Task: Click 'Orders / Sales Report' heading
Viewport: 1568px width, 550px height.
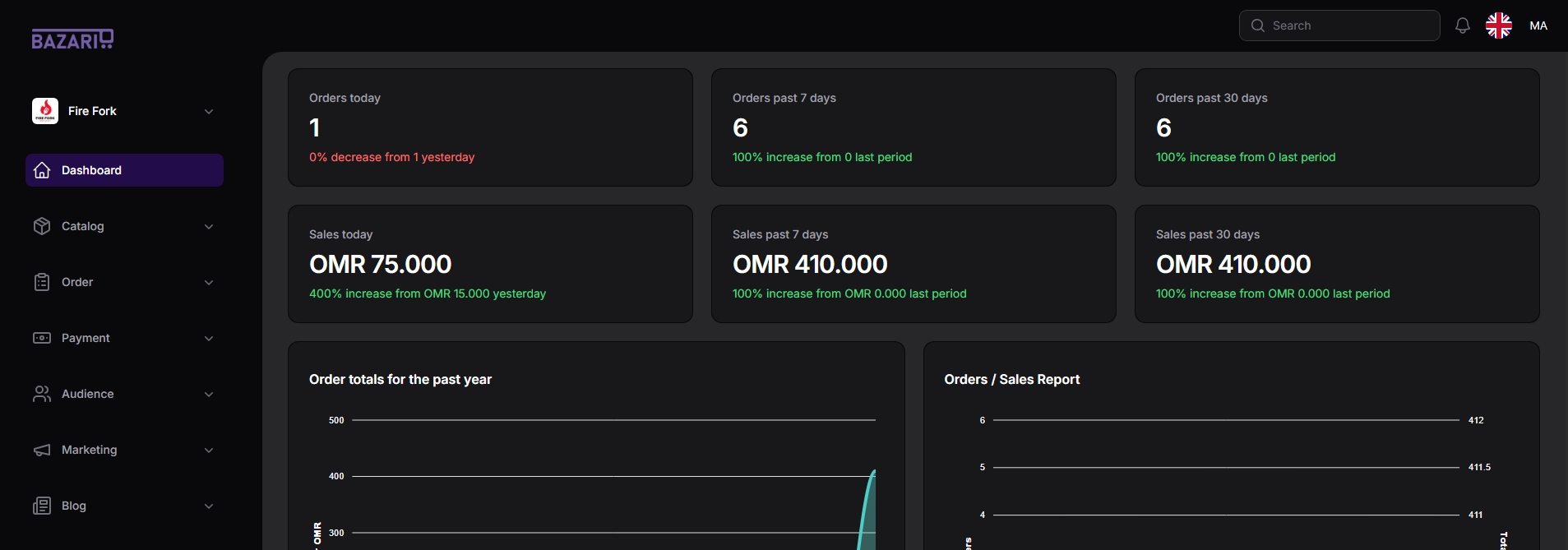Action: coord(1012,379)
